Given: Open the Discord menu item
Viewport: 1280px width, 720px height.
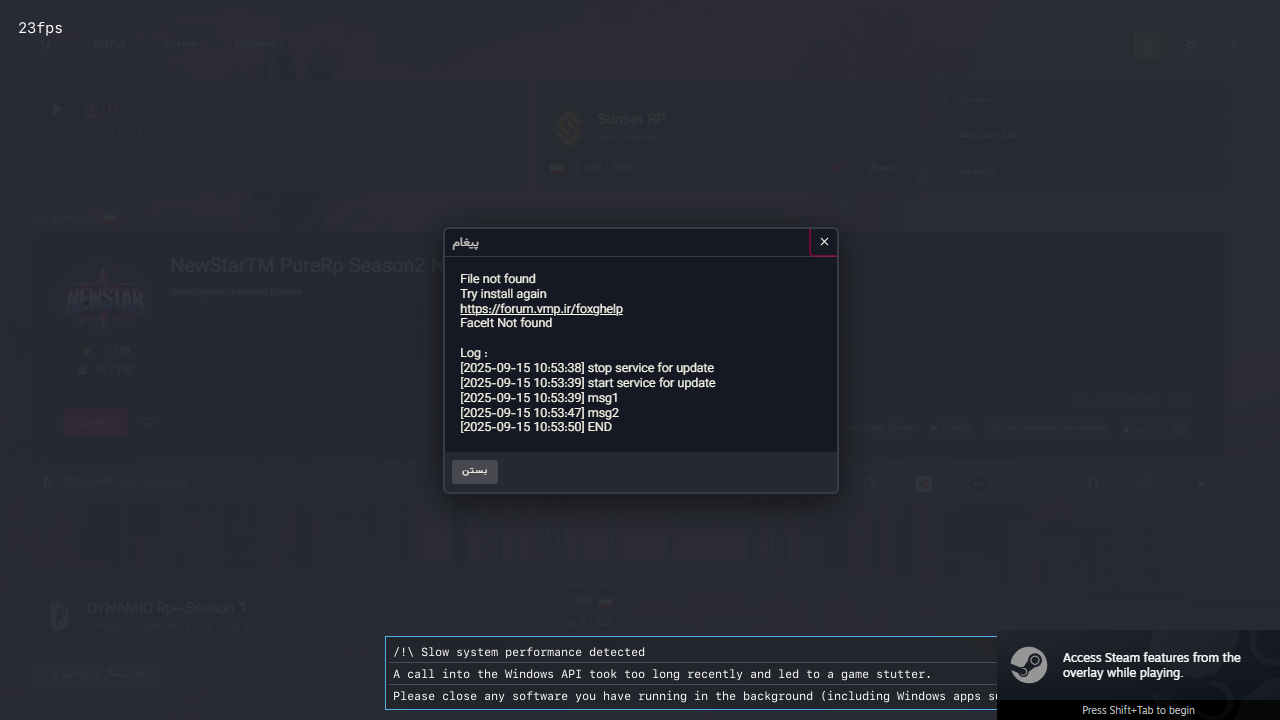Looking at the screenshot, I should point(255,44).
